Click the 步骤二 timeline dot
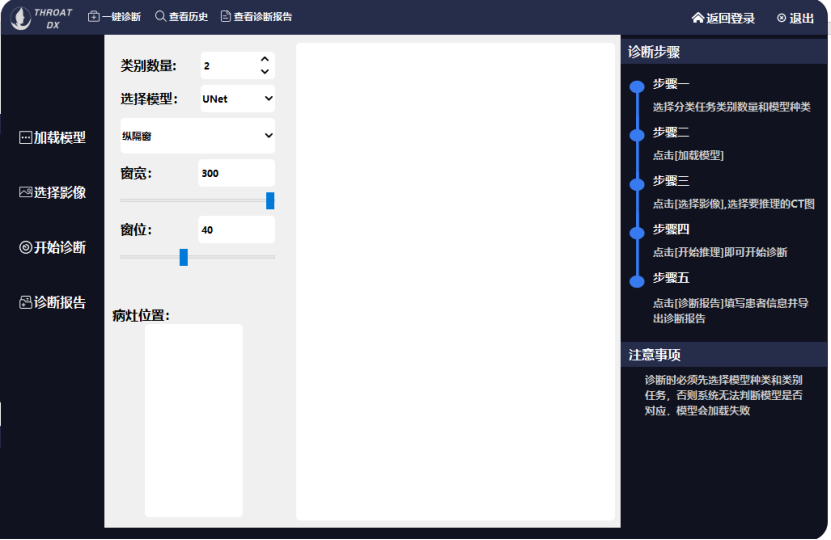Image resolution: width=831 pixels, height=540 pixels. (x=637, y=135)
